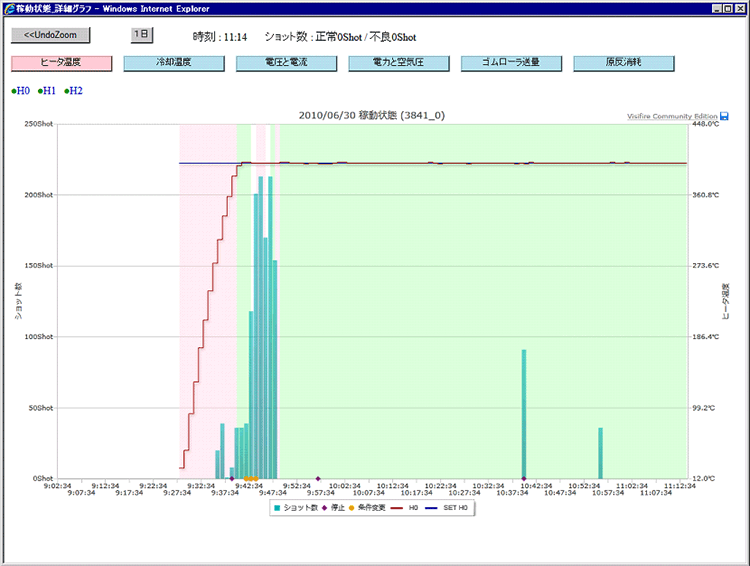Screen dimensions: 750x566
Task: Click the H0 red line legend entry
Action: (397, 508)
